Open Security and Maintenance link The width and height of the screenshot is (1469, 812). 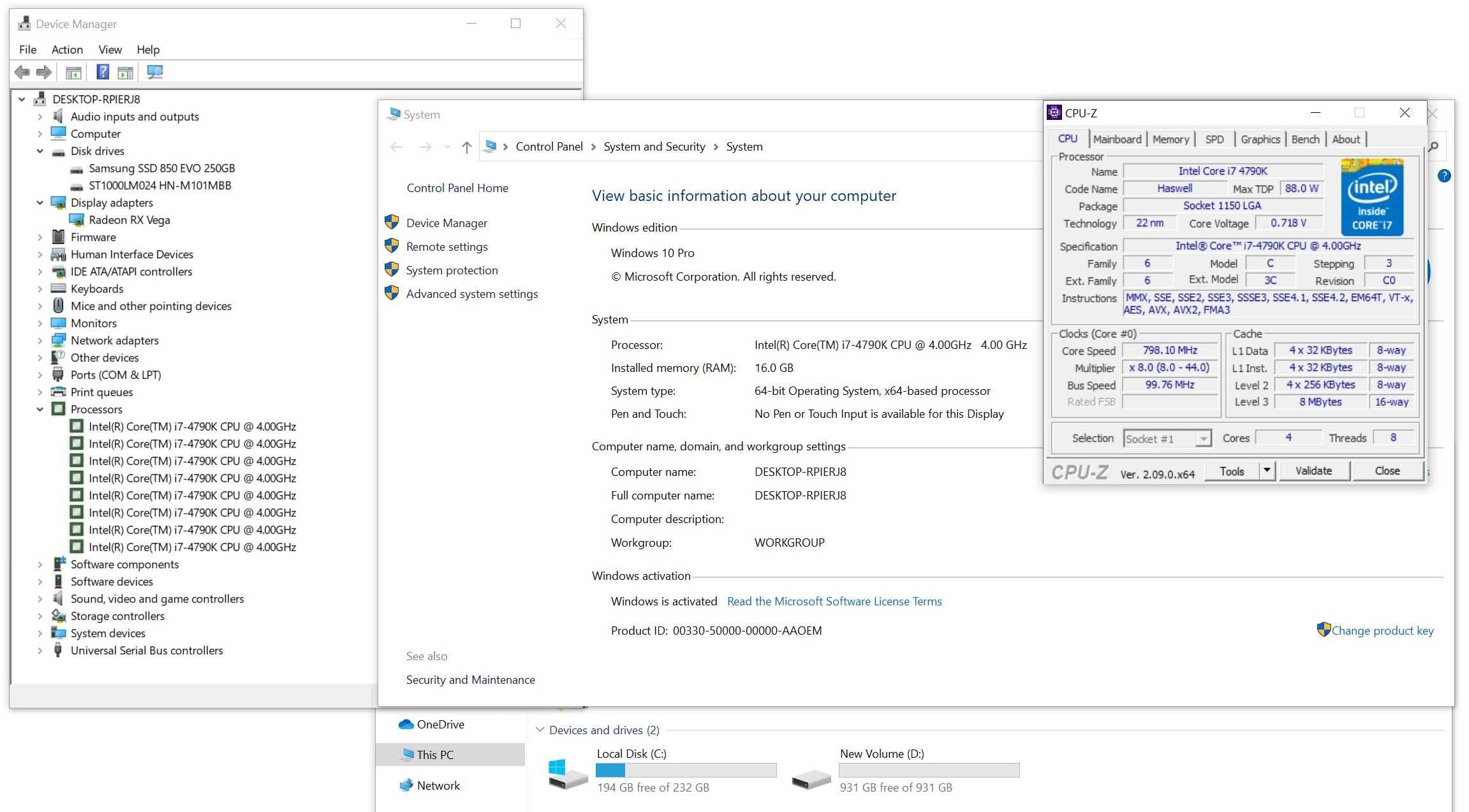point(470,680)
